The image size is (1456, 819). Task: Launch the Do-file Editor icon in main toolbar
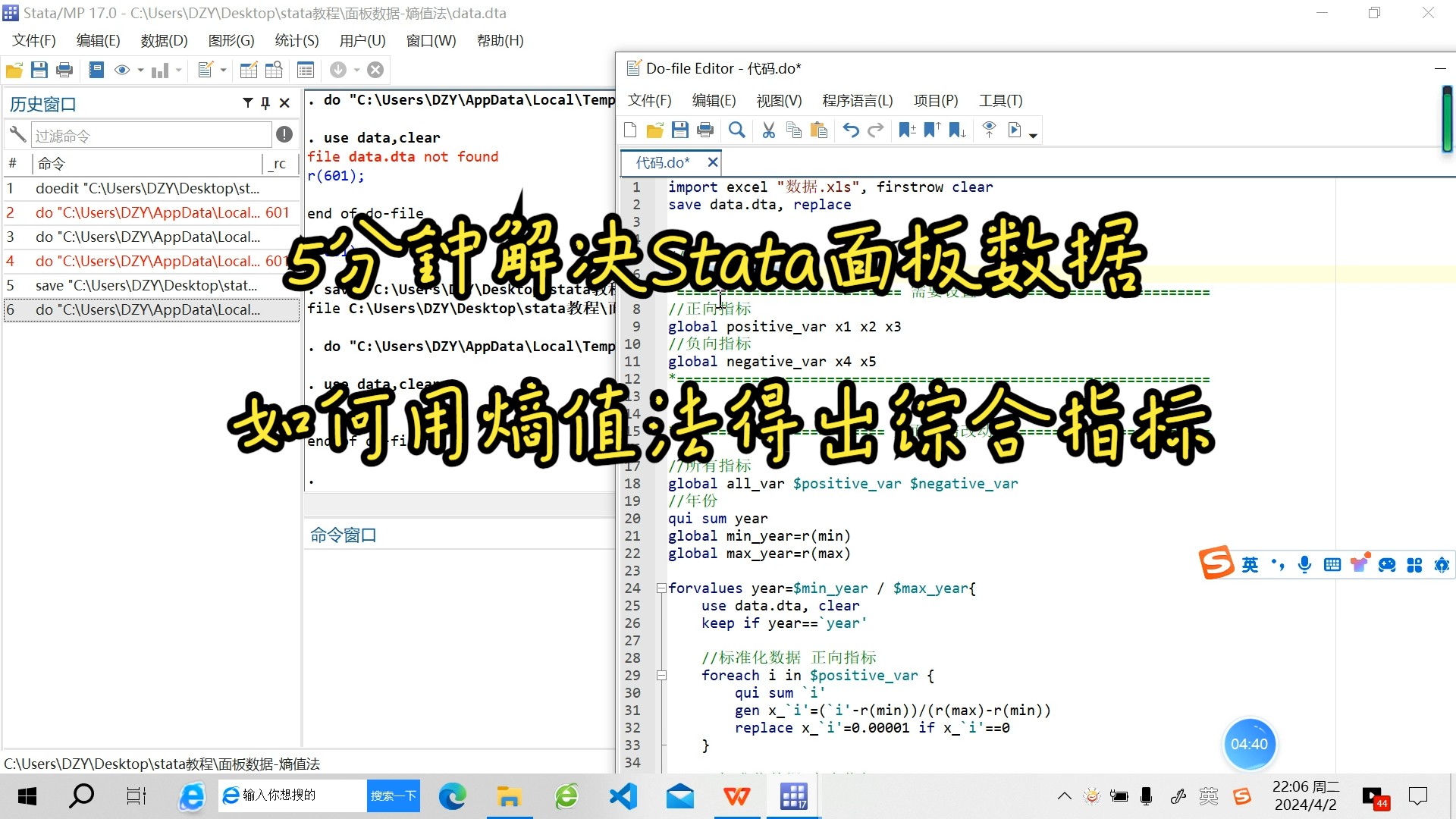(x=205, y=71)
